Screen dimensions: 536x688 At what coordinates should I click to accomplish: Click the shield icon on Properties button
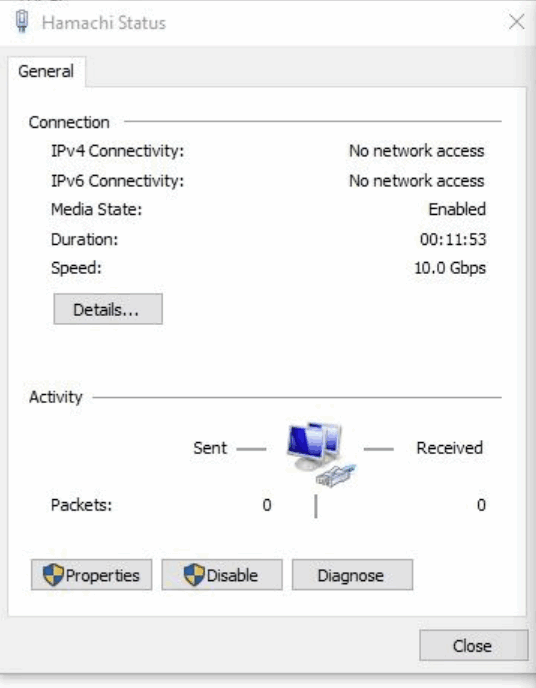54,575
